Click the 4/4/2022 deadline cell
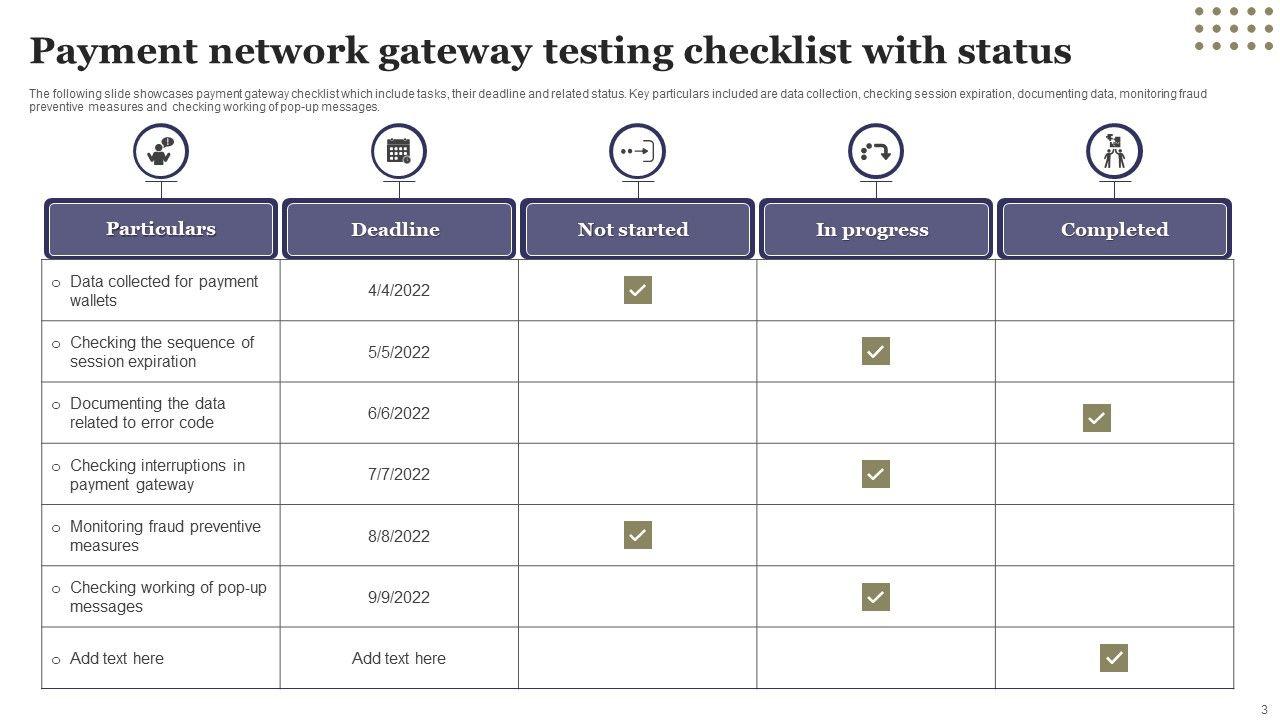This screenshot has width=1280, height=720. [399, 290]
